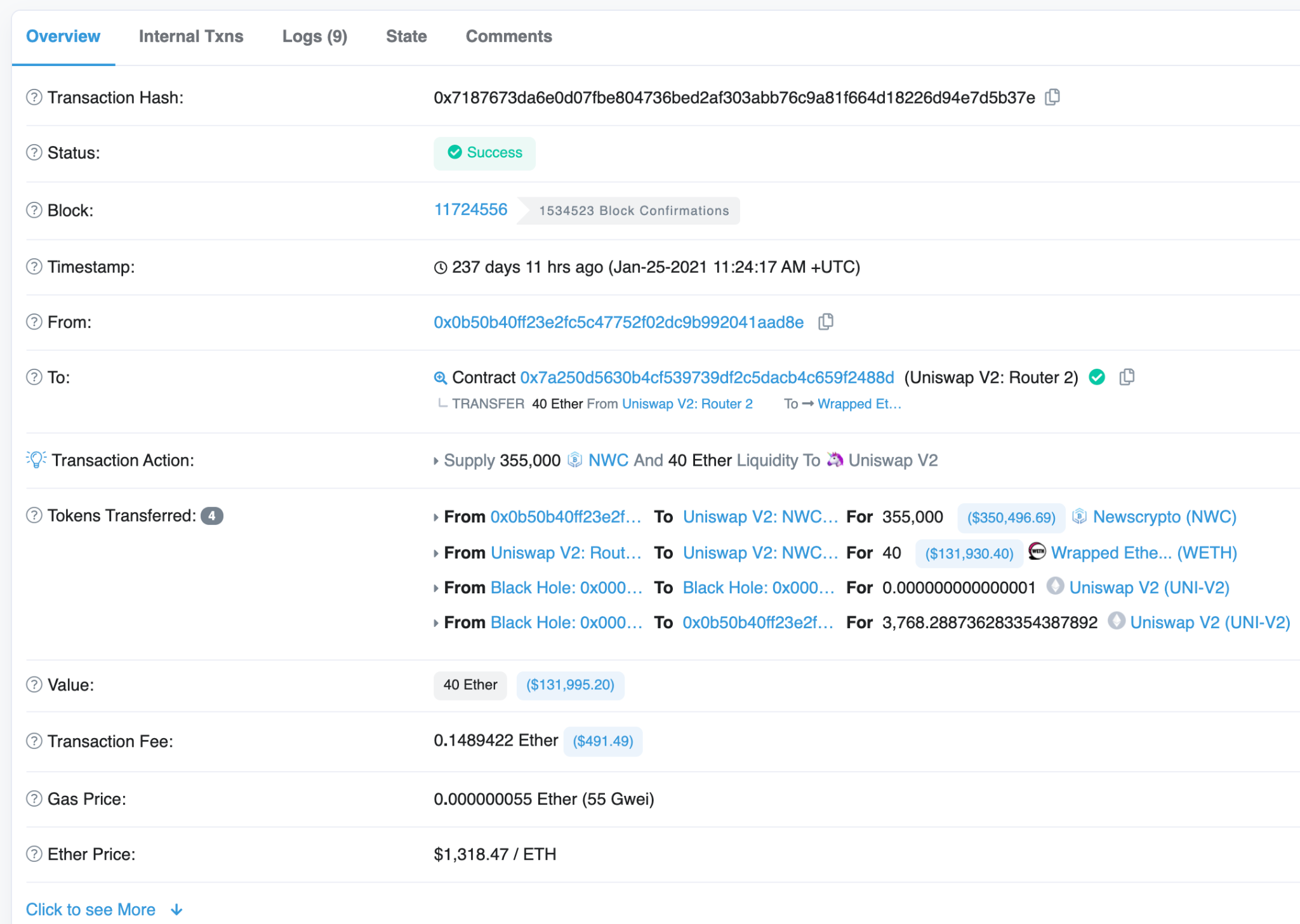Click the help icon next to Gas Price
This screenshot has width=1300, height=924.
click(34, 798)
